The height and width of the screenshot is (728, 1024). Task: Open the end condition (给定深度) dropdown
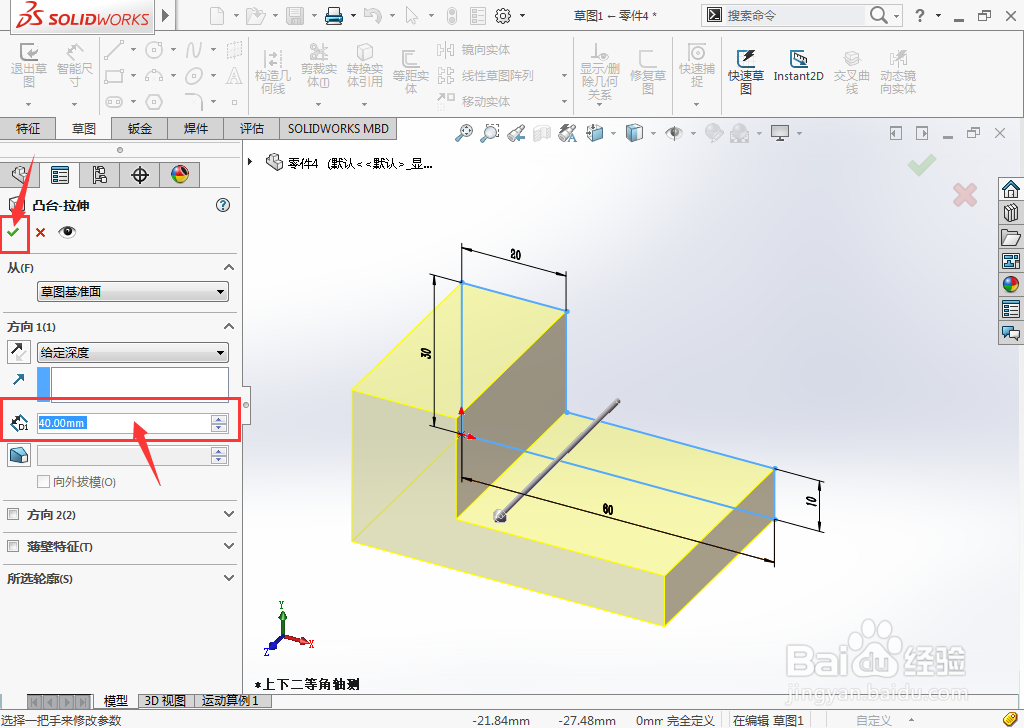point(133,353)
